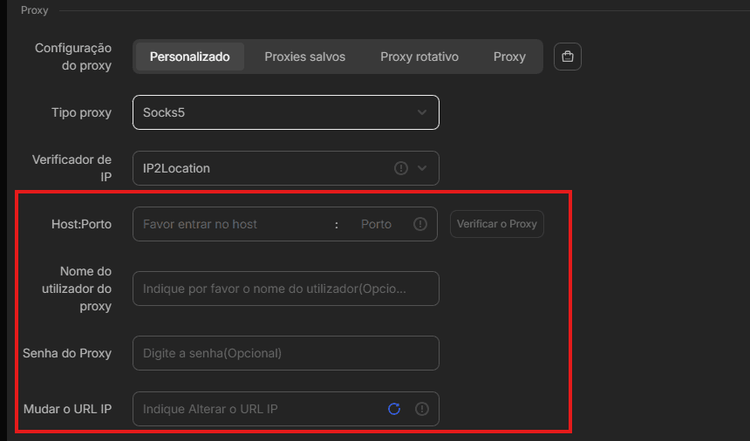The height and width of the screenshot is (441, 750).
Task: Click the Proxy section heading
Action: [34, 10]
